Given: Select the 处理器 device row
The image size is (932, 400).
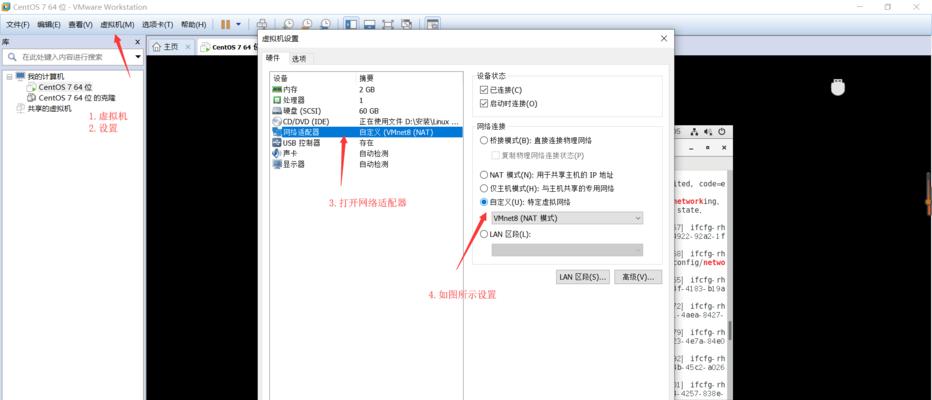Looking at the screenshot, I should (366, 100).
